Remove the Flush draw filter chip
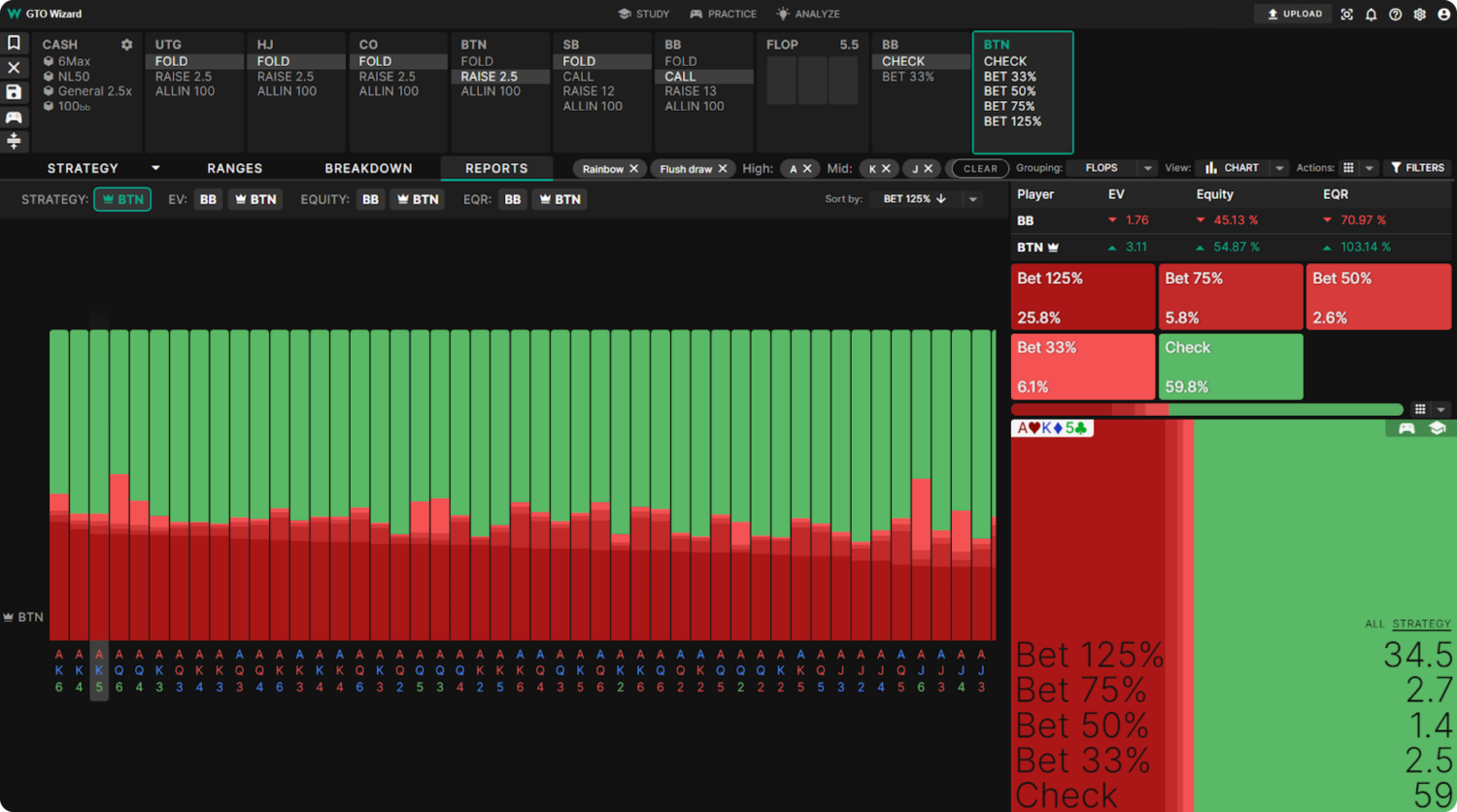The image size is (1457, 812). click(723, 169)
